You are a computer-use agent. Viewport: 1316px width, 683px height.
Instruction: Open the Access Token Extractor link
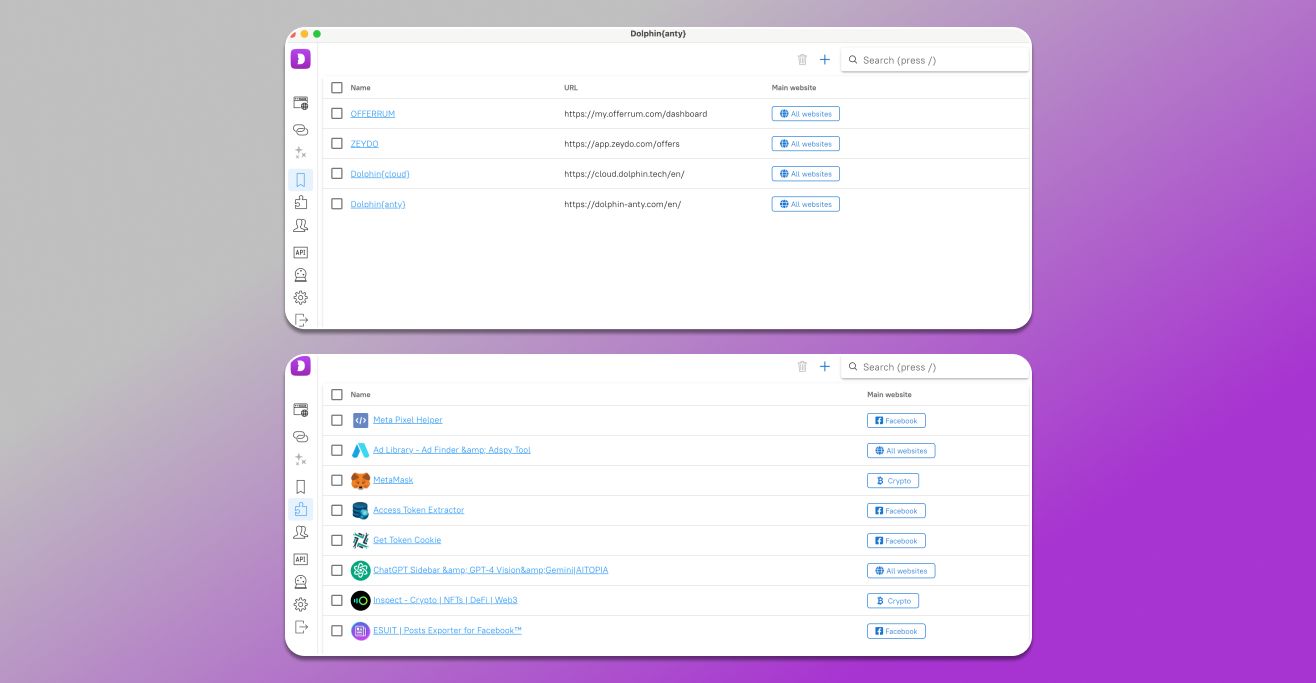pos(418,510)
